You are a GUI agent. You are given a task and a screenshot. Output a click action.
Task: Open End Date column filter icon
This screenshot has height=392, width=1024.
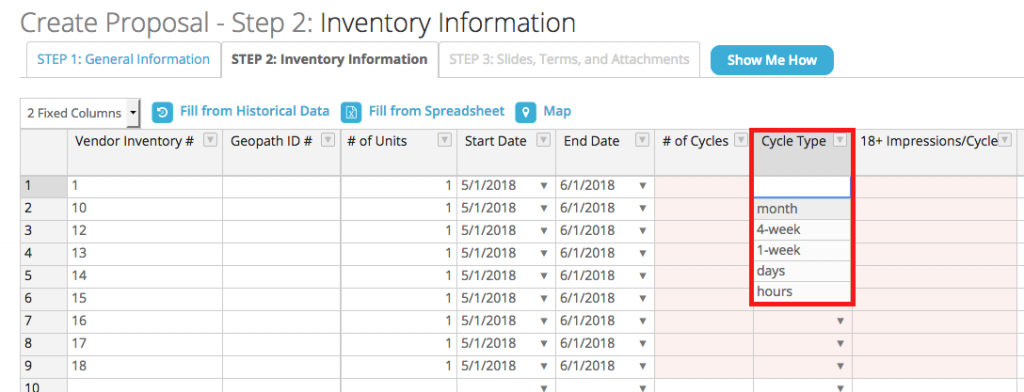point(643,140)
